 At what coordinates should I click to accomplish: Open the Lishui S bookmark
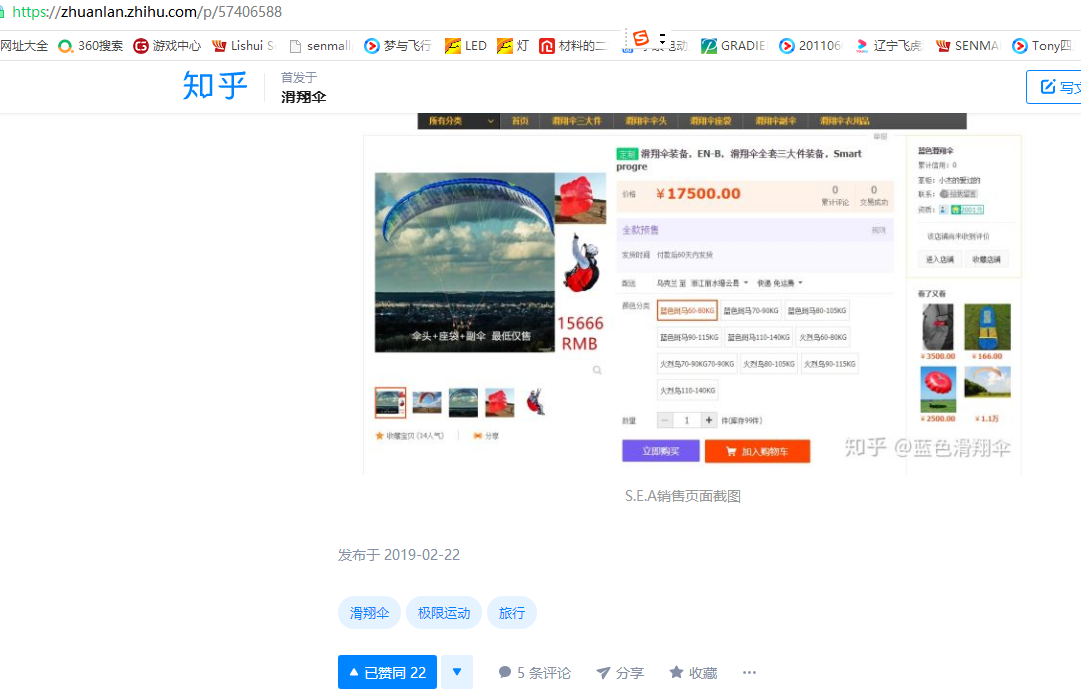point(243,46)
